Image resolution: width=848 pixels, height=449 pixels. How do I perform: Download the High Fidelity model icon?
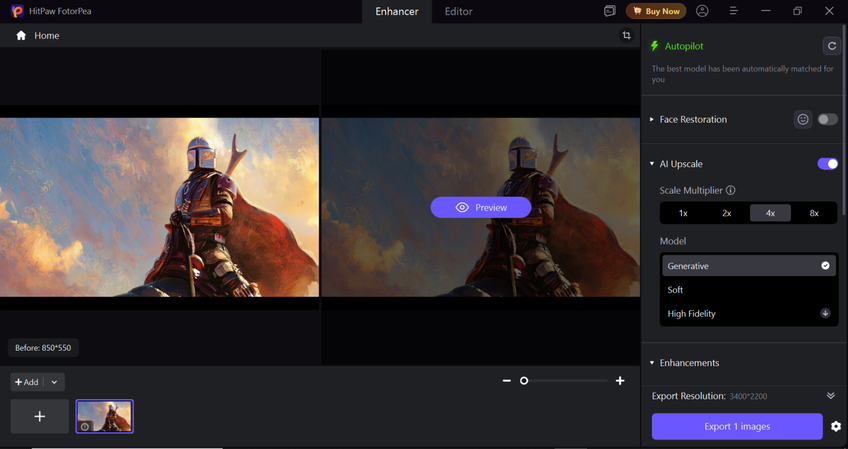825,313
